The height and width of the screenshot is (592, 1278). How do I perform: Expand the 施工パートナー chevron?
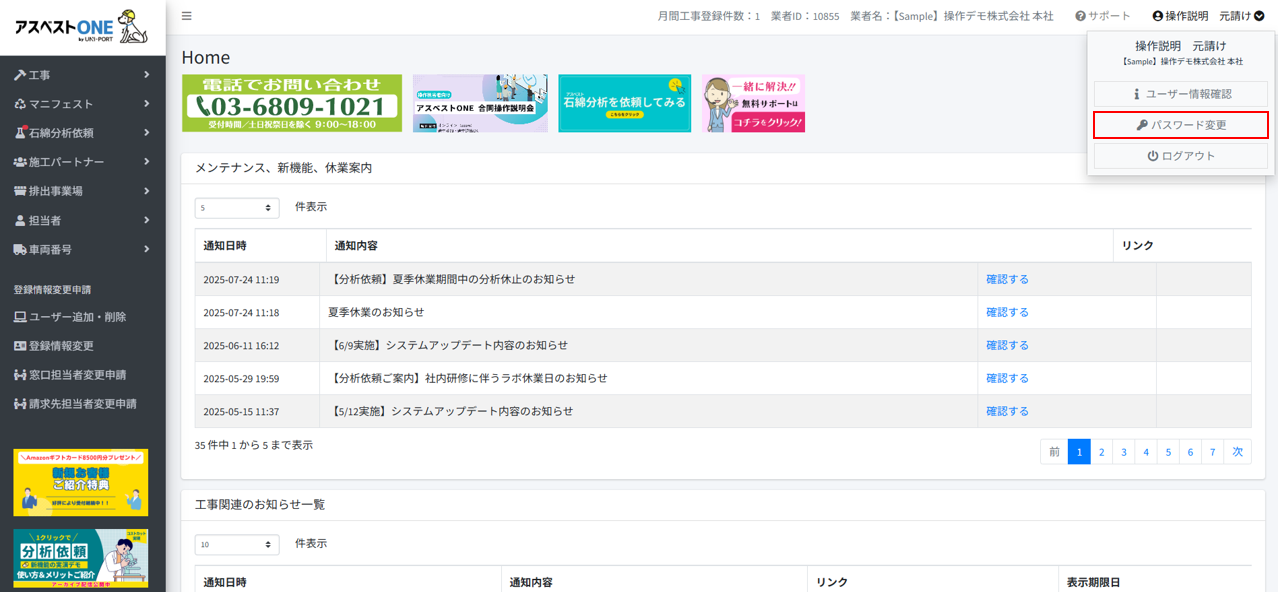point(146,162)
